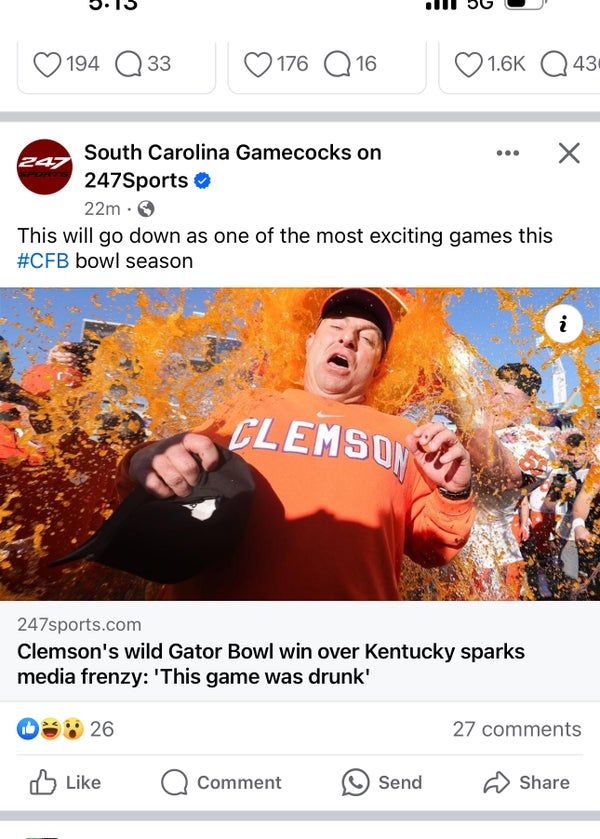Tap the 247Sports page profile picture
Image resolution: width=600 pixels, height=839 pixels.
point(45,167)
